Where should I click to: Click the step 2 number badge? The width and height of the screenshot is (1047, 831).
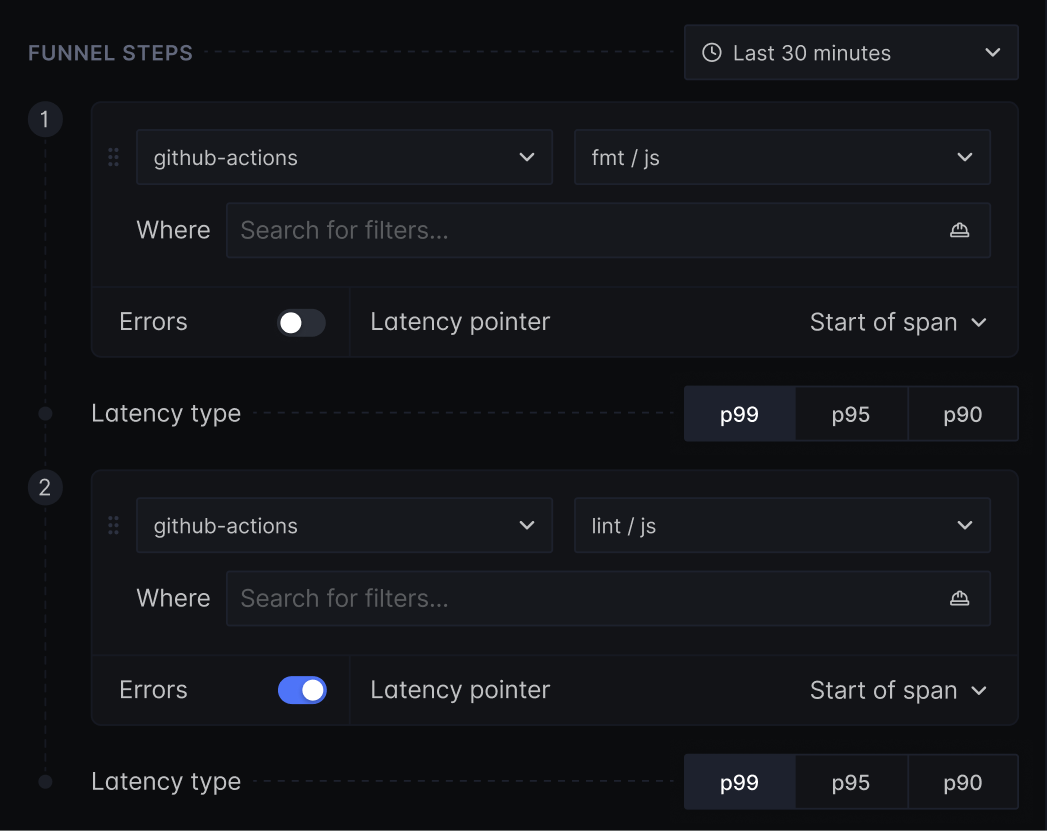tap(45, 488)
